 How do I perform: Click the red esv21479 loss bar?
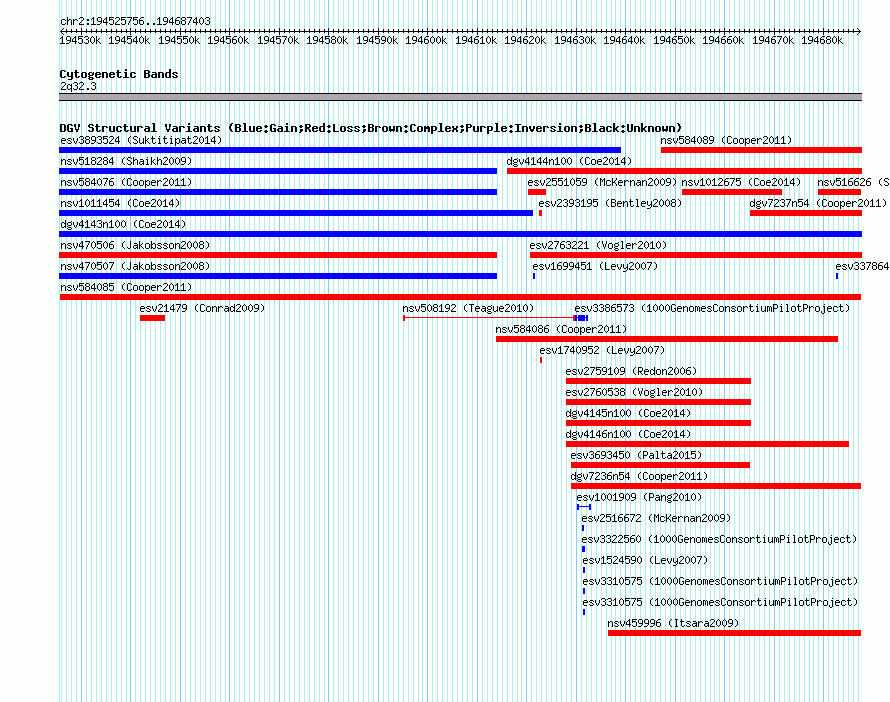click(152, 318)
